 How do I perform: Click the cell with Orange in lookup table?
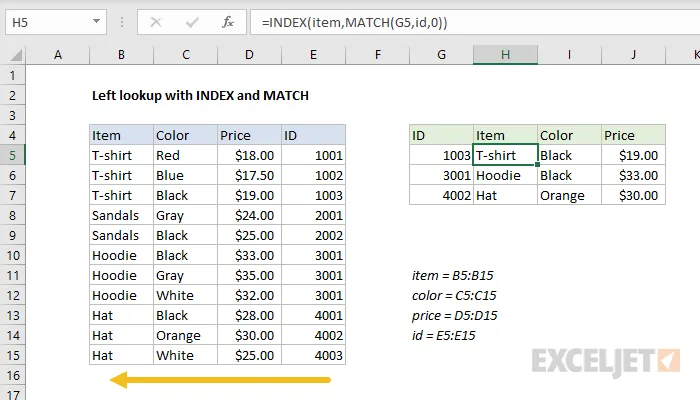coord(569,195)
